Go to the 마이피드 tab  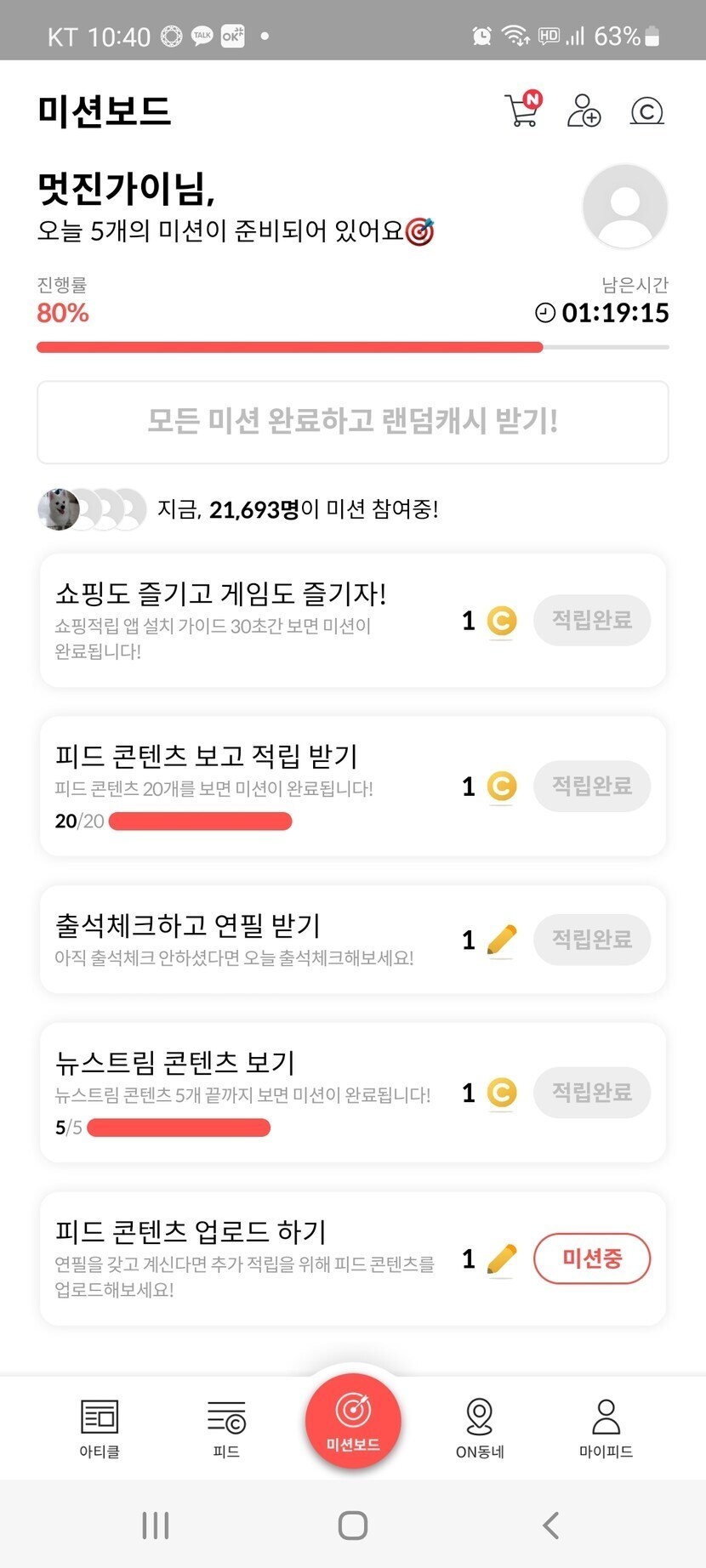[606, 1428]
